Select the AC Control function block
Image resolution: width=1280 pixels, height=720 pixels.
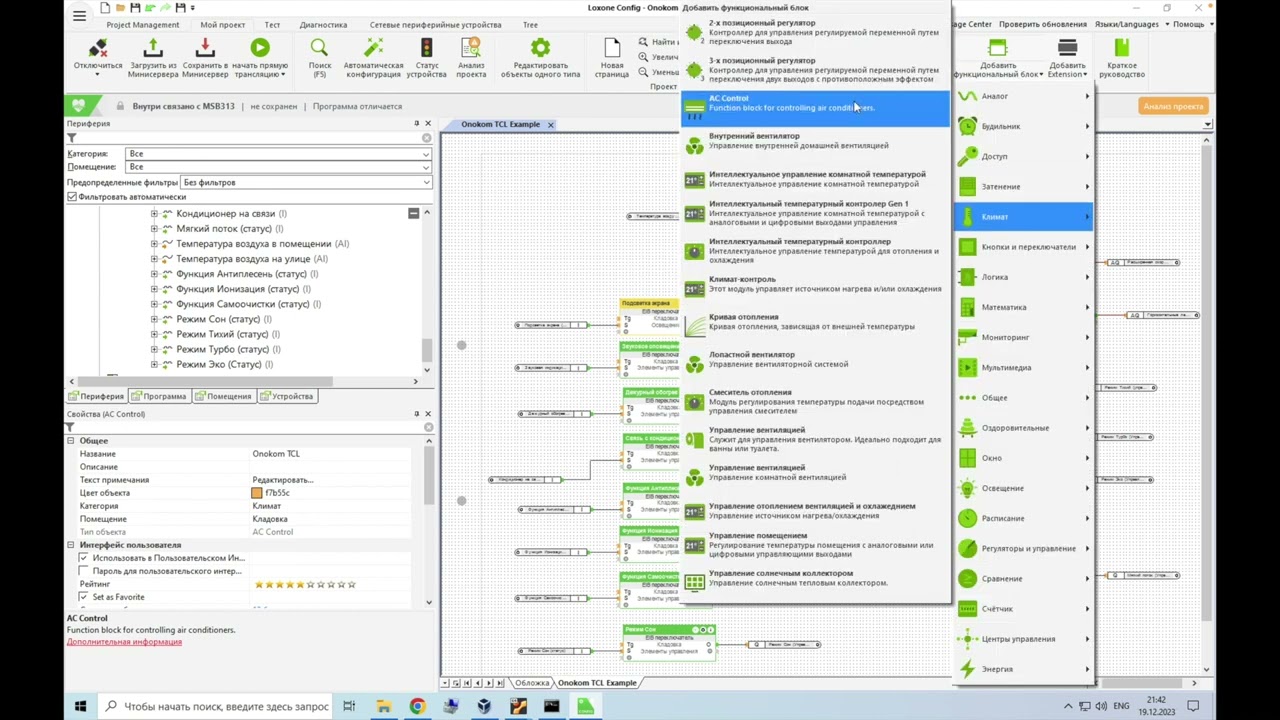click(815, 107)
